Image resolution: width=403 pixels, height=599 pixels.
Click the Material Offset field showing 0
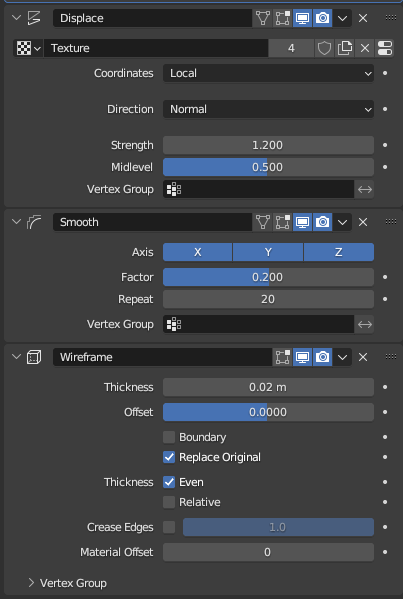(x=268, y=552)
